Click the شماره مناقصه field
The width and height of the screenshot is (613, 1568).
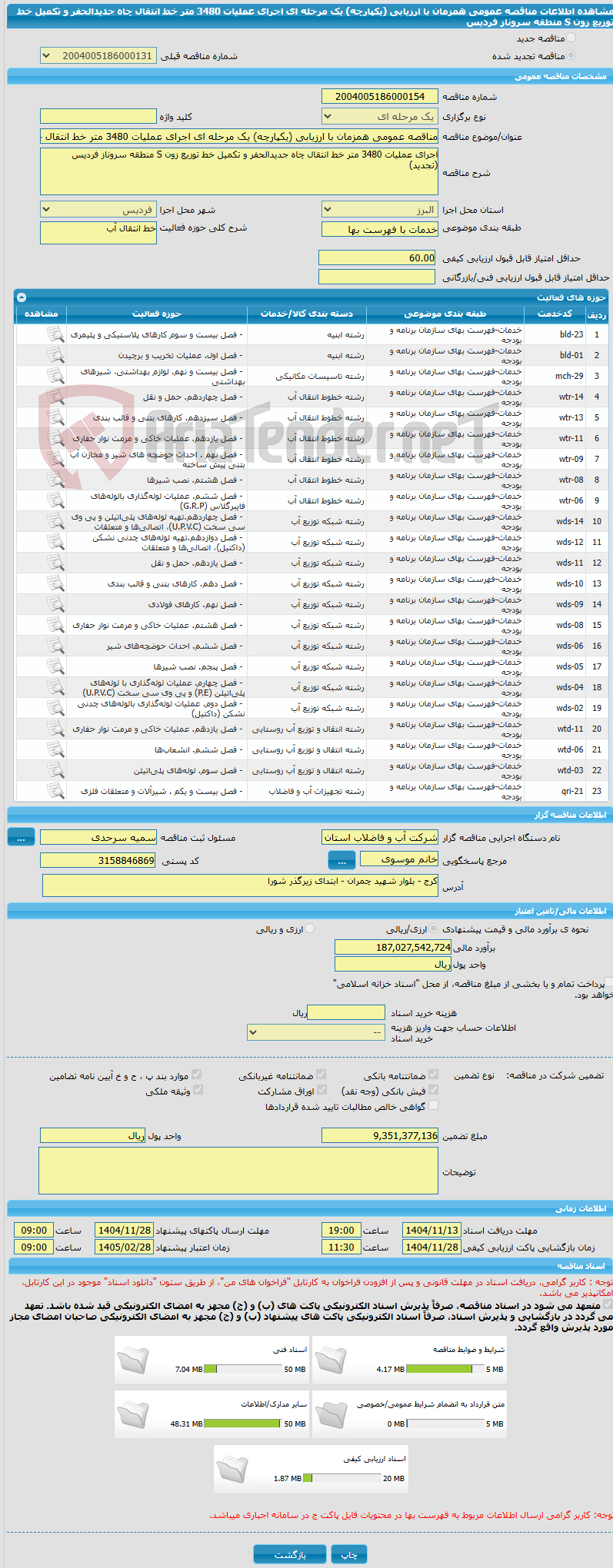[380, 96]
